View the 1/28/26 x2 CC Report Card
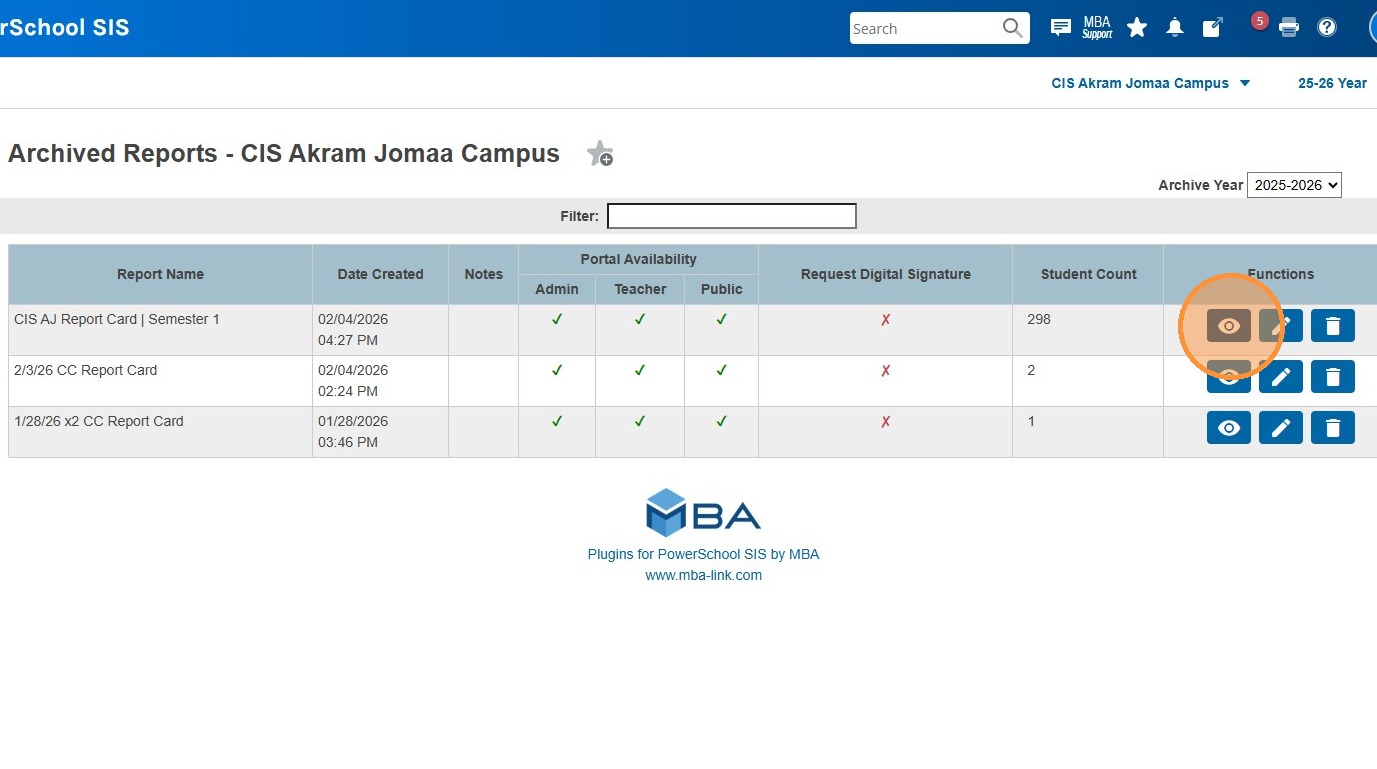The height and width of the screenshot is (769, 1377). pyautogui.click(x=1228, y=428)
